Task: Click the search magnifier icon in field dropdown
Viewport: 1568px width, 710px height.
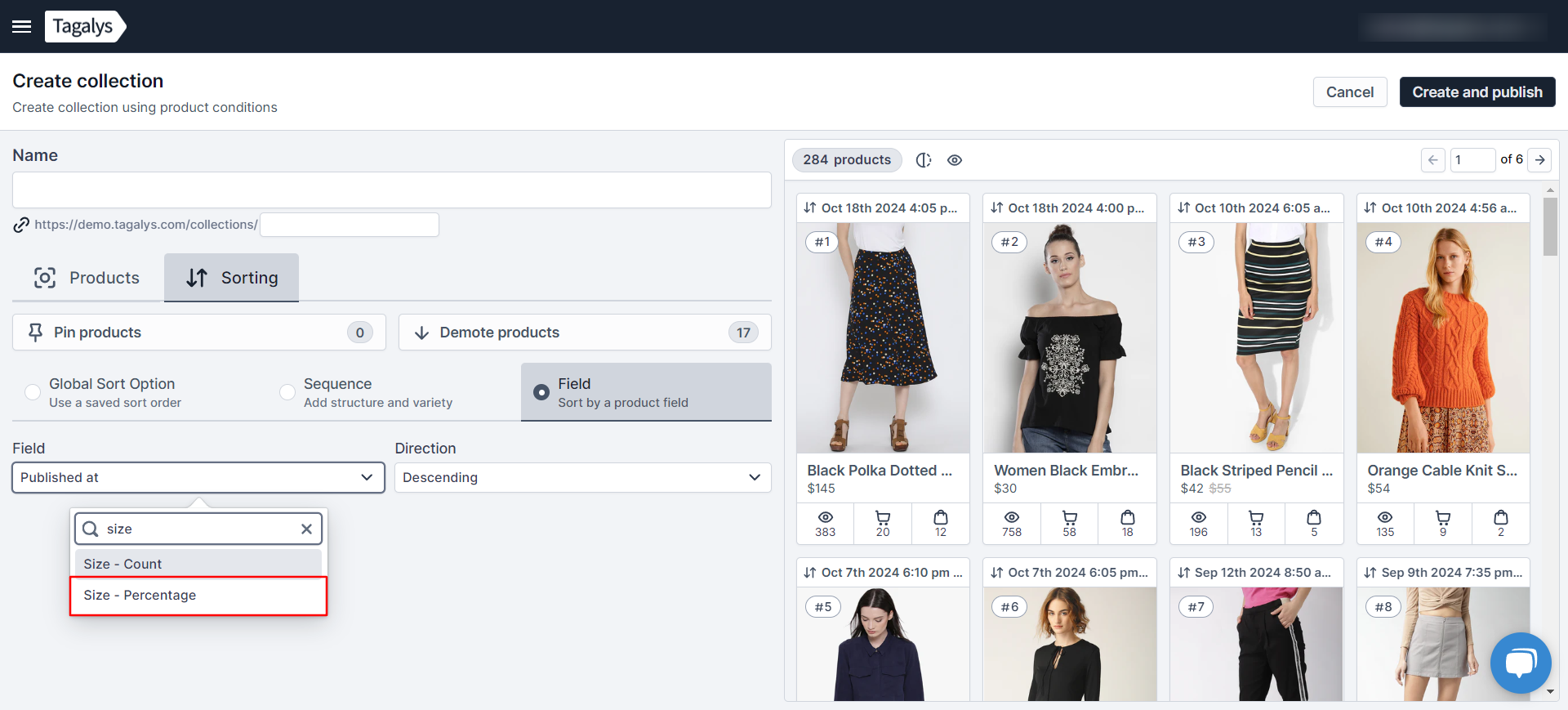Action: (x=91, y=529)
